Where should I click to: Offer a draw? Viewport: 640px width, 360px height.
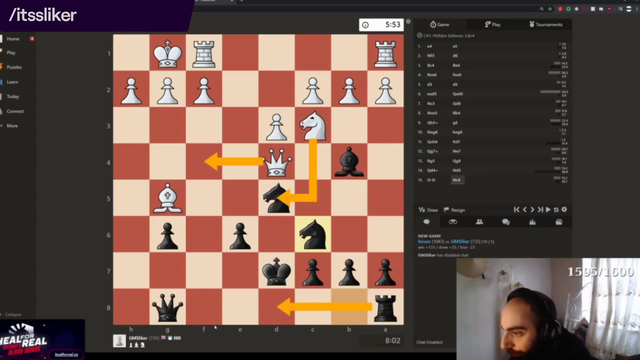pos(428,210)
